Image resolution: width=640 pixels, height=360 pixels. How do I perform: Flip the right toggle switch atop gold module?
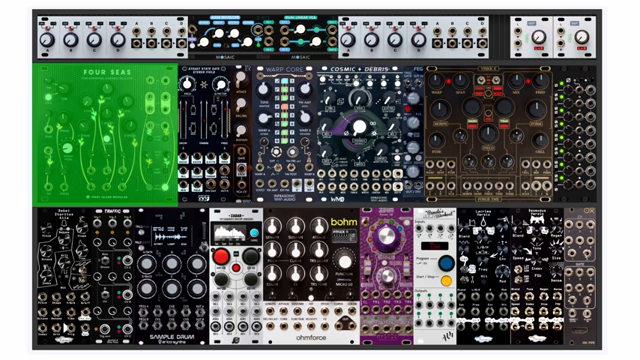[496, 80]
